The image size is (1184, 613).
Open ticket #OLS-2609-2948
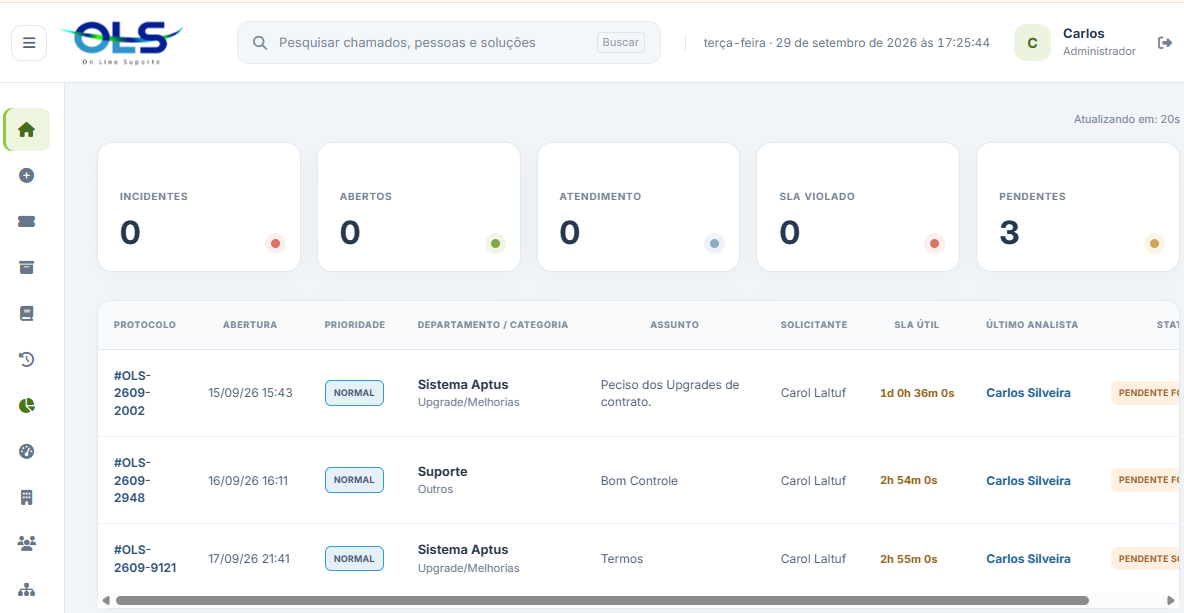click(133, 480)
